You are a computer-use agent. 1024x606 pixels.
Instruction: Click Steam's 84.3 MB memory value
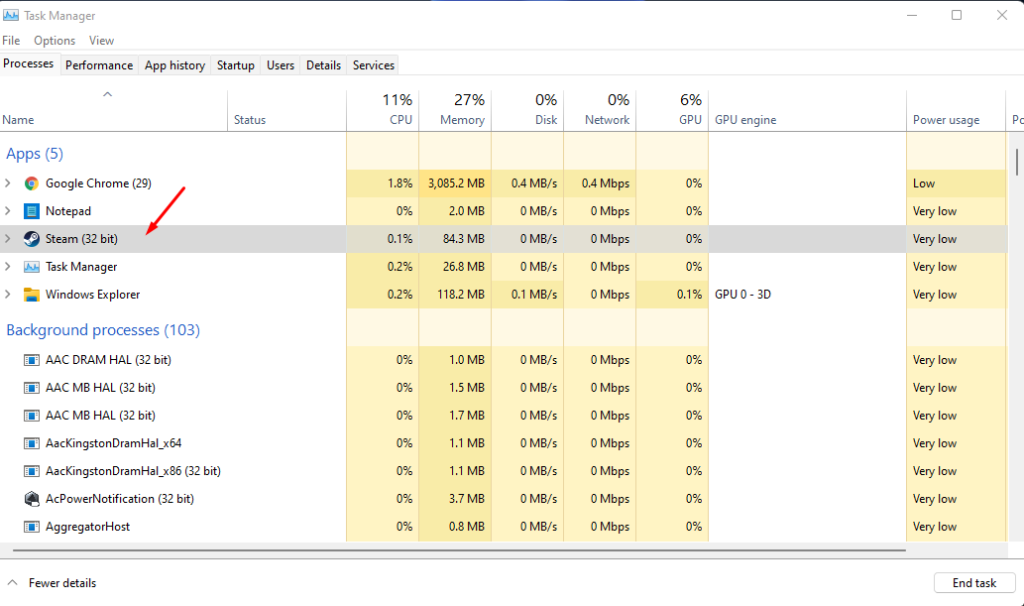pyautogui.click(x=464, y=239)
